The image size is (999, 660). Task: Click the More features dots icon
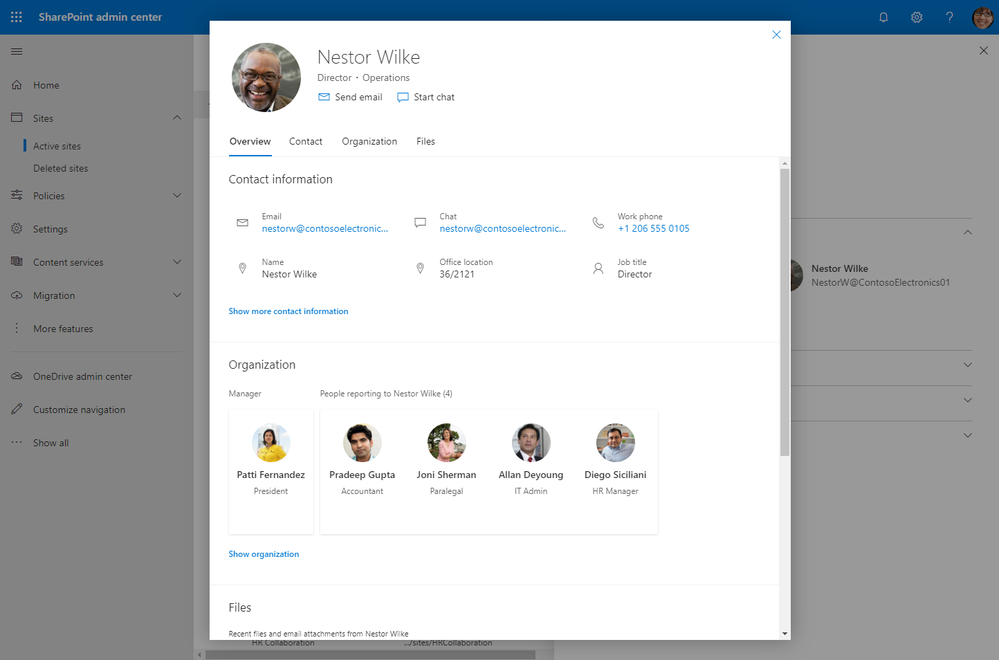coord(17,328)
